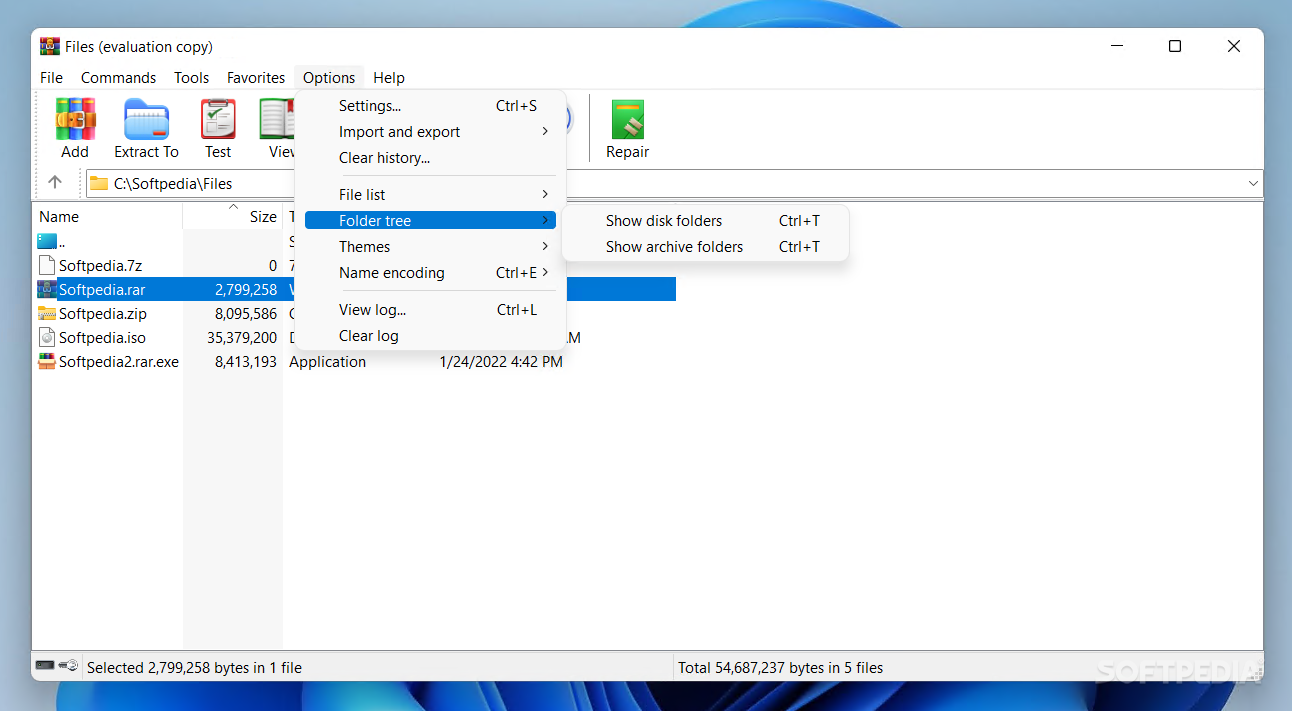Screen dimensions: 1292x711
Task: Click the address path C:\Softpedia\Files
Action: pos(173,183)
